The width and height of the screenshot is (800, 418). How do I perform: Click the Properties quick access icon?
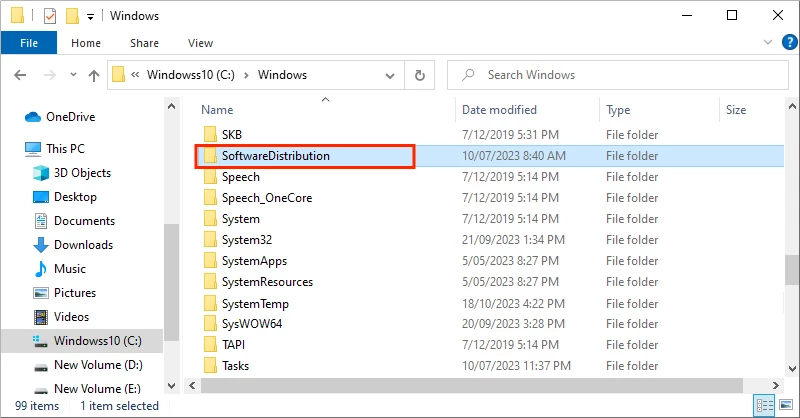pyautogui.click(x=49, y=16)
